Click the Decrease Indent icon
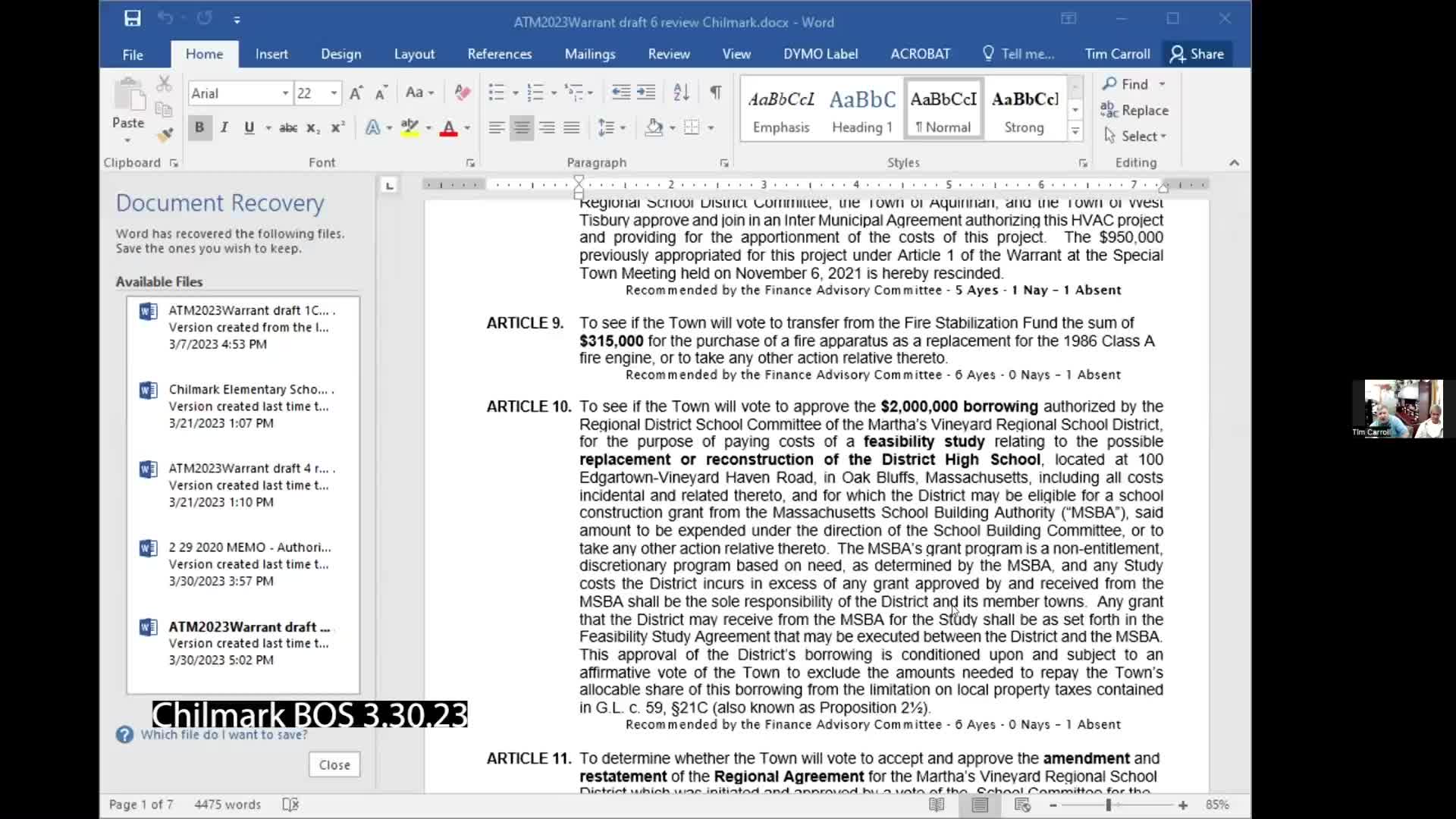The width and height of the screenshot is (1456, 819). tap(620, 93)
